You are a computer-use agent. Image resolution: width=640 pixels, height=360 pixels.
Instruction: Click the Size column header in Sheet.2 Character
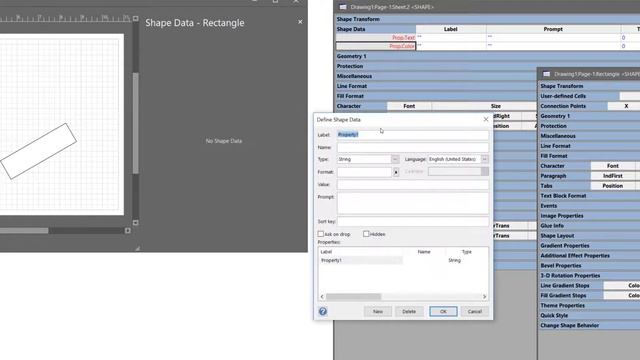pyautogui.click(x=496, y=106)
